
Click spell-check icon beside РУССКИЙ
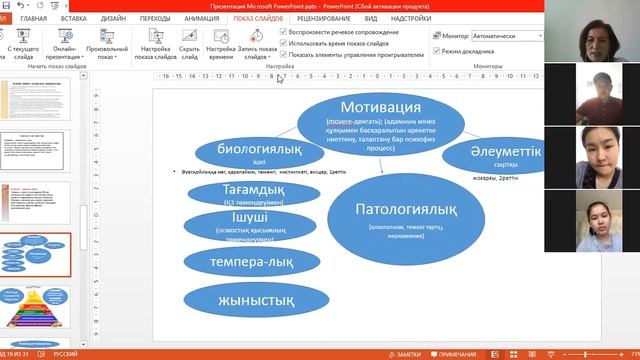[41, 354]
